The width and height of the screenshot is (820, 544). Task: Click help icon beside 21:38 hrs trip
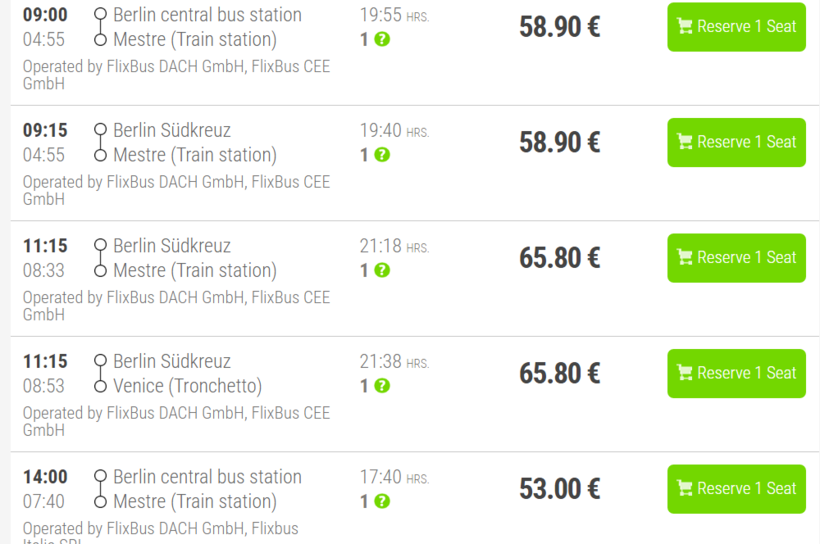tap(382, 386)
